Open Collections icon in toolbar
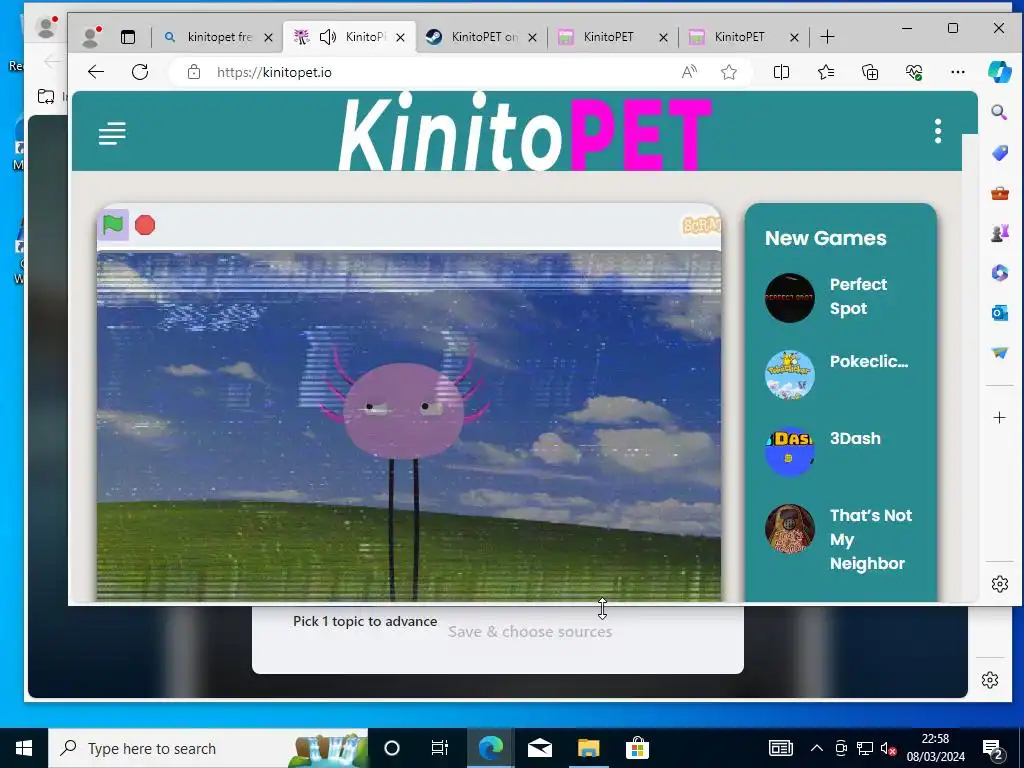 (x=870, y=72)
